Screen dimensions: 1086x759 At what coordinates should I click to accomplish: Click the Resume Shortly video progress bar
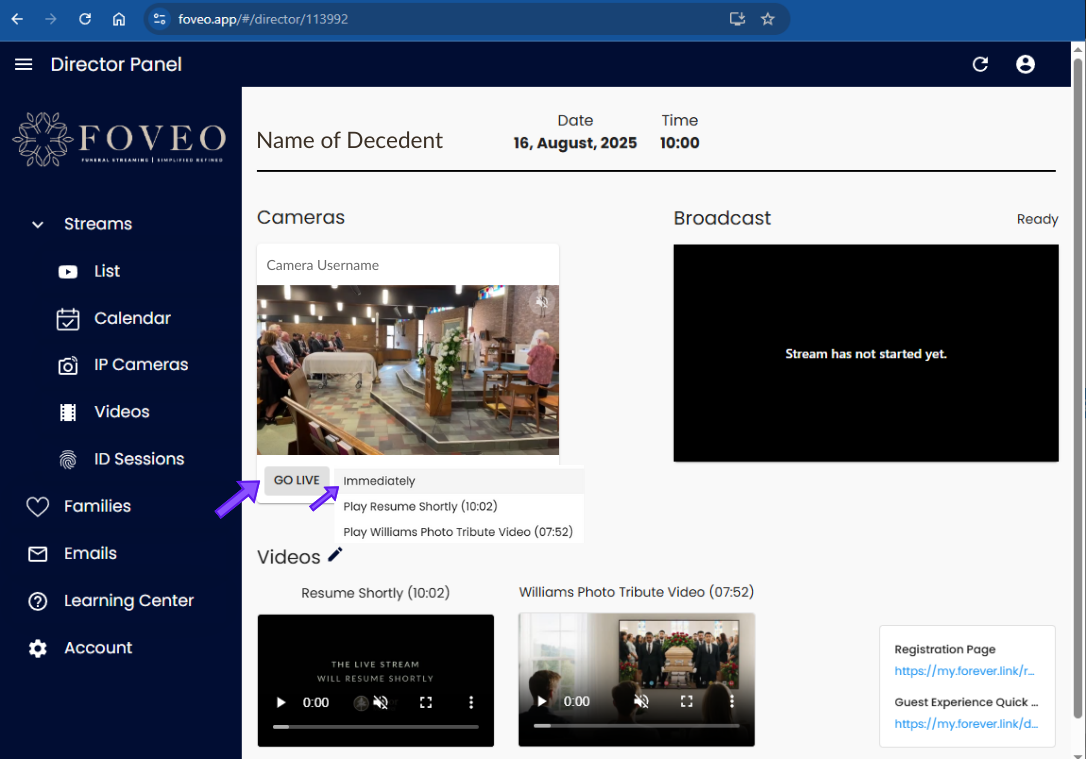tap(375, 727)
